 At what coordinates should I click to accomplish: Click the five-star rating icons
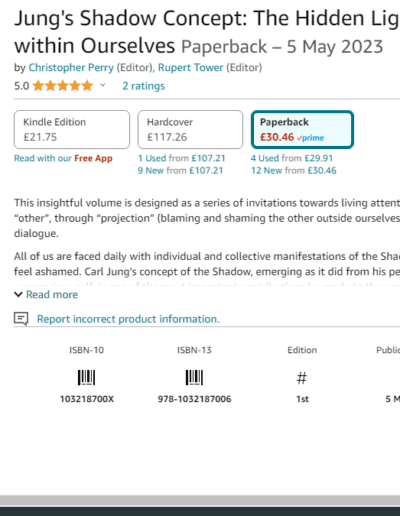coord(63,86)
